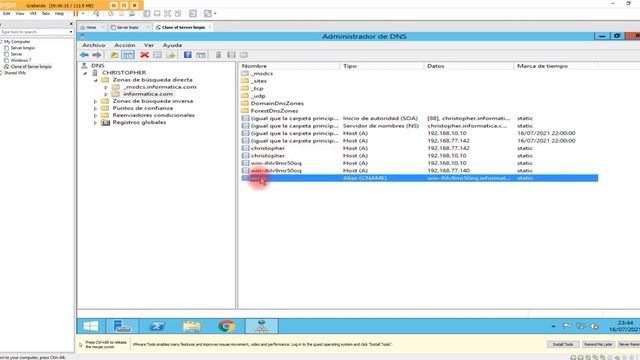
Task: Expand informatica.com zone node
Action: click(106, 94)
